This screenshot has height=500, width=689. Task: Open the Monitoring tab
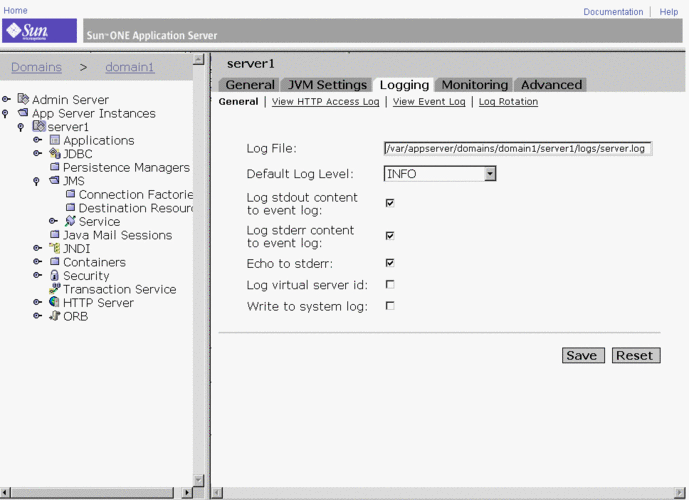click(x=475, y=84)
